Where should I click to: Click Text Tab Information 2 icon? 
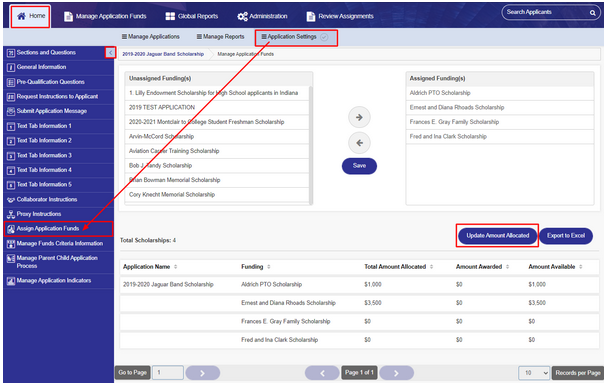pyautogui.click(x=11, y=141)
